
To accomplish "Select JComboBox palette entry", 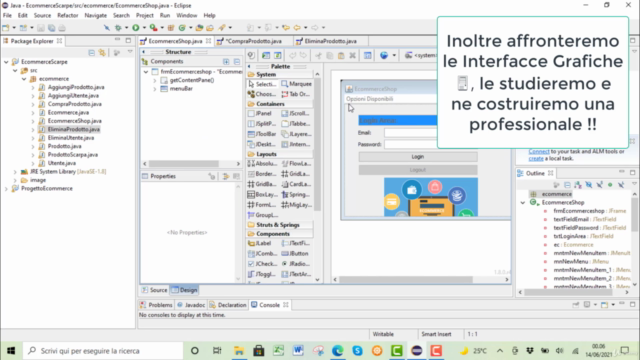I will point(262,253).
